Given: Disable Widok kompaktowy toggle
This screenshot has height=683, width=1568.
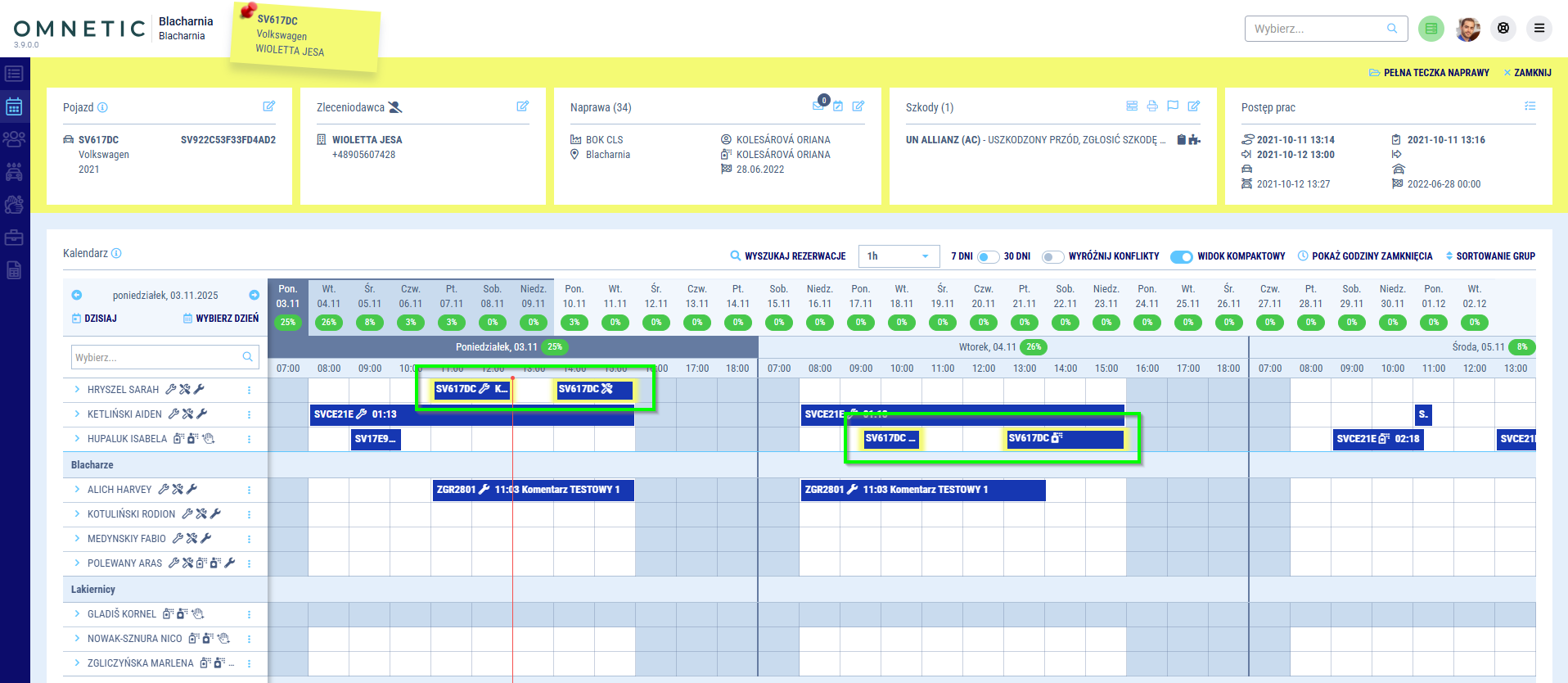Looking at the screenshot, I should tap(1181, 256).
